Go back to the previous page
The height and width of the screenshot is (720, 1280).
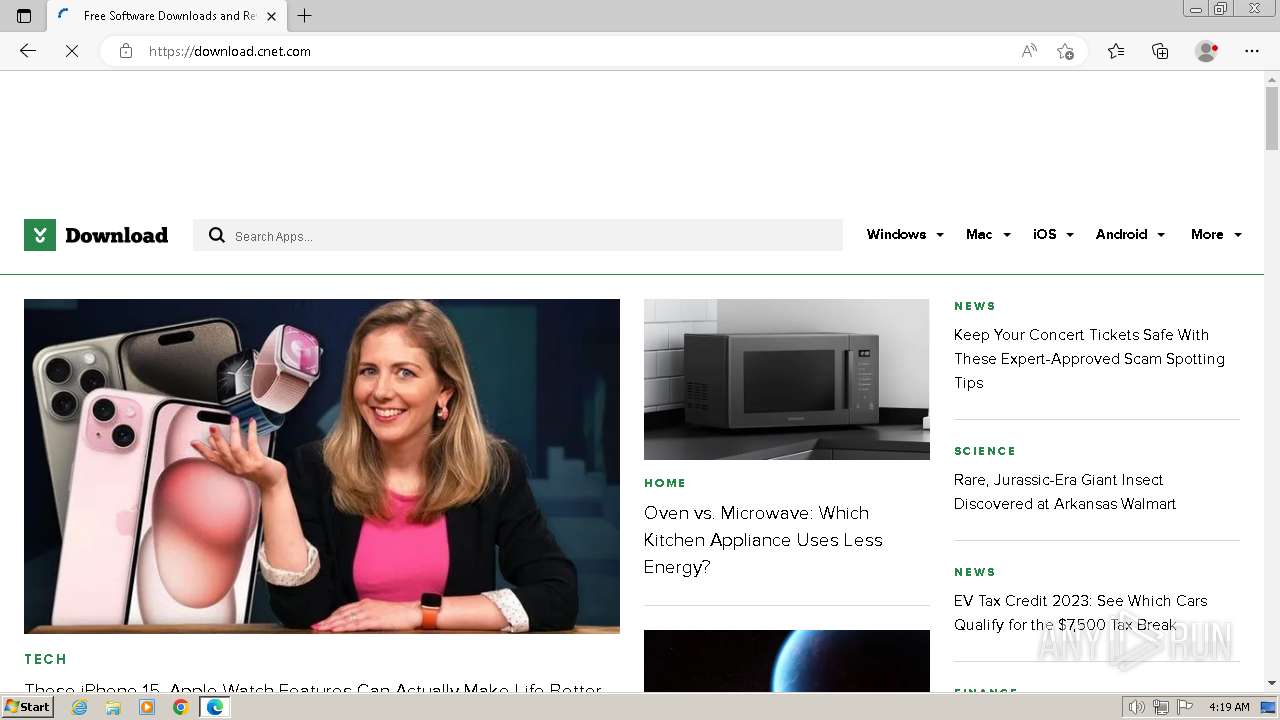(x=28, y=51)
